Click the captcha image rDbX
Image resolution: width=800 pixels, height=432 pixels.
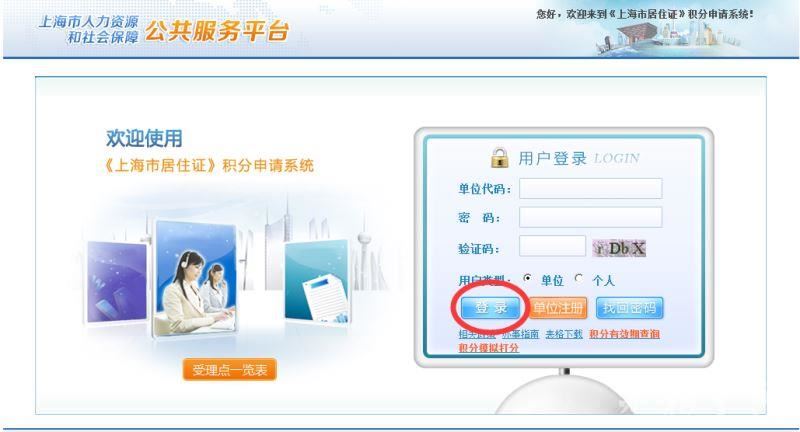(619, 248)
